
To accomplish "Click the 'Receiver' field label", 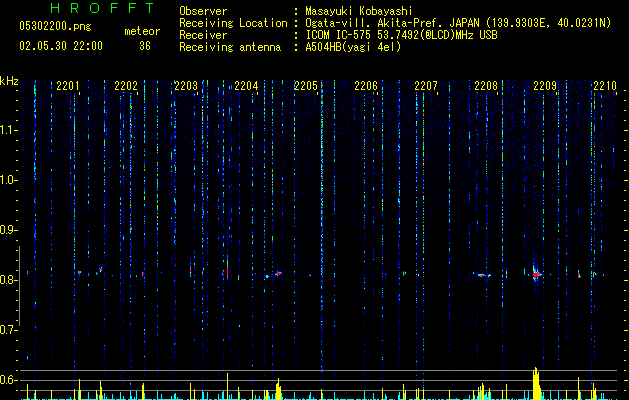I will click(203, 35).
